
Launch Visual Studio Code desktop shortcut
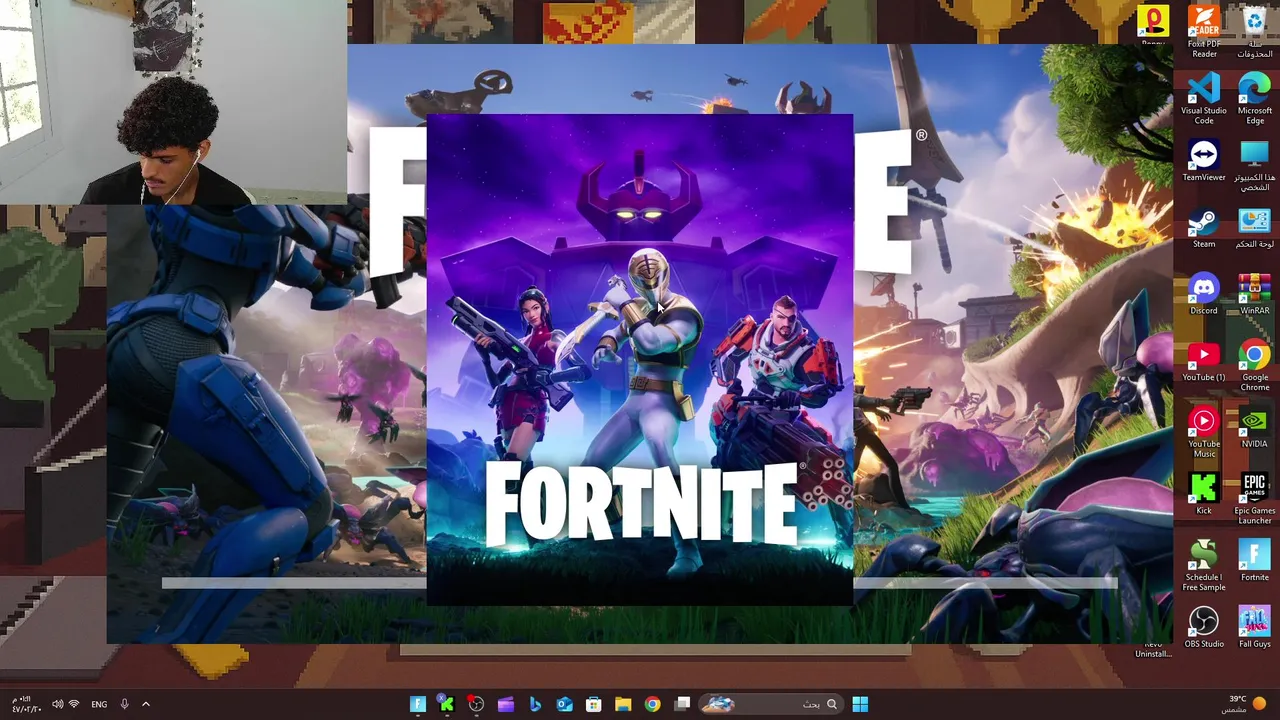click(x=1204, y=98)
